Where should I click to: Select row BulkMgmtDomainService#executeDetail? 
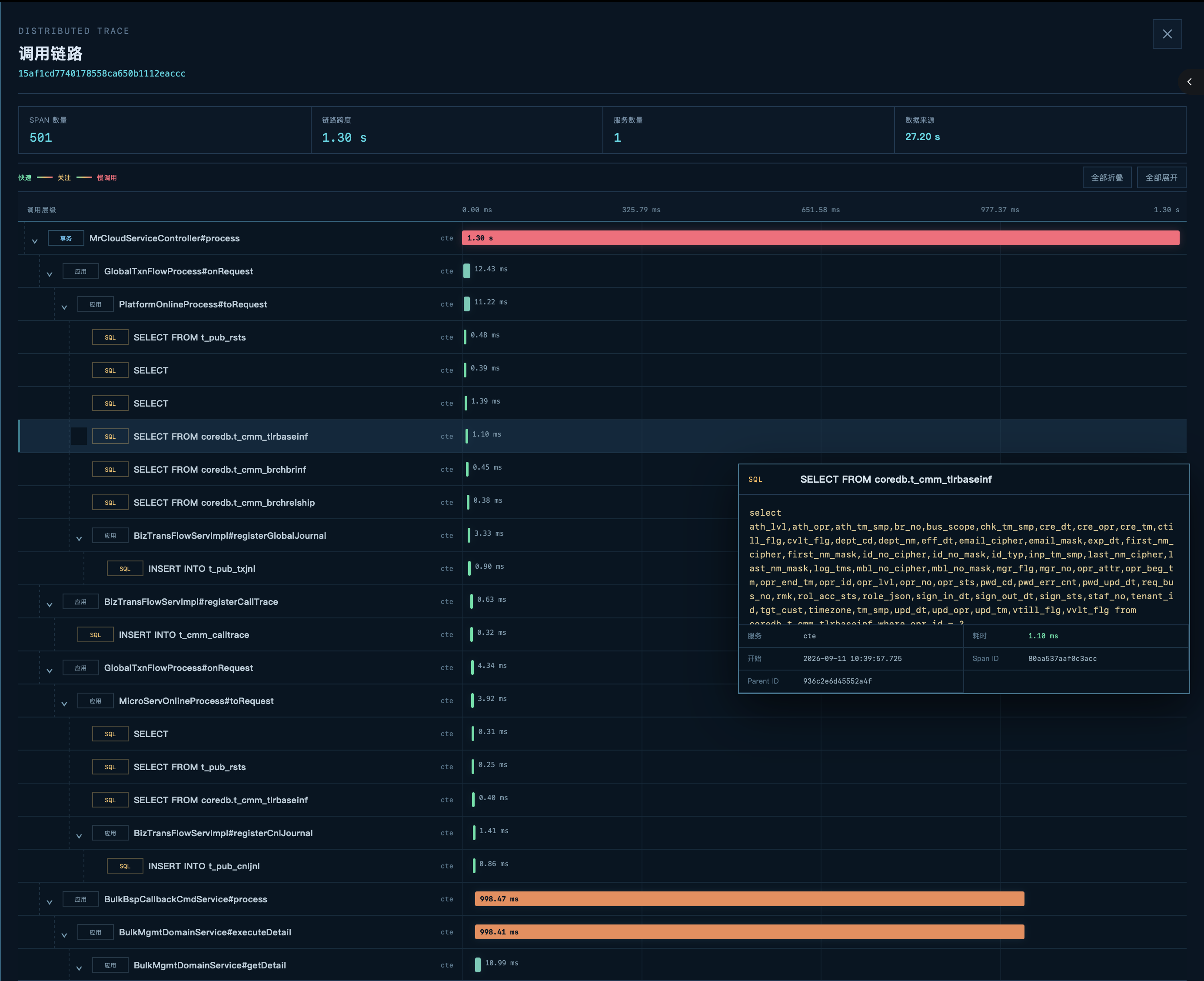coord(602,932)
